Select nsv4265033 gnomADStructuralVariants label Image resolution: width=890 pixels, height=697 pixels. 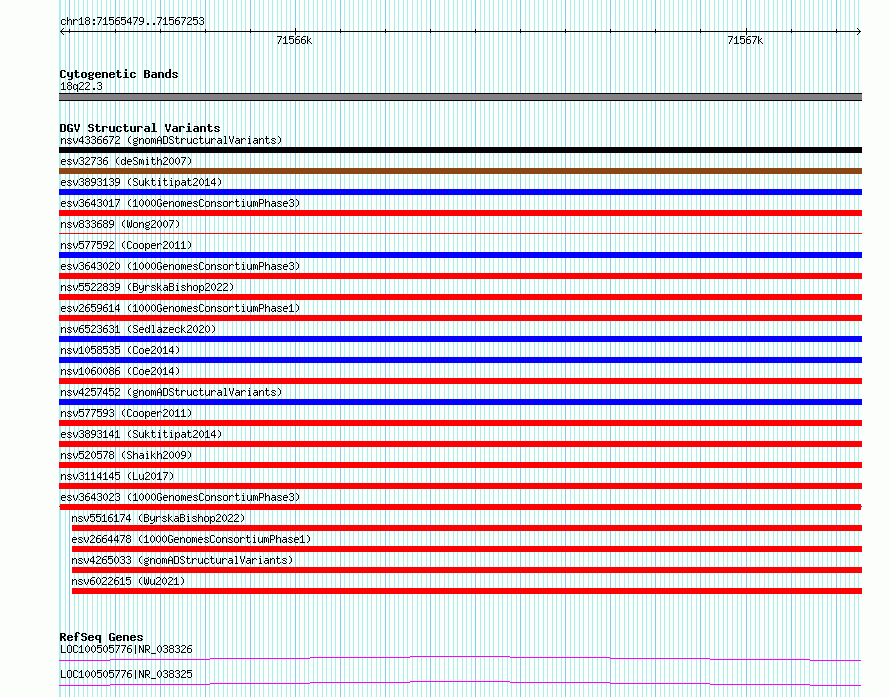coord(182,560)
